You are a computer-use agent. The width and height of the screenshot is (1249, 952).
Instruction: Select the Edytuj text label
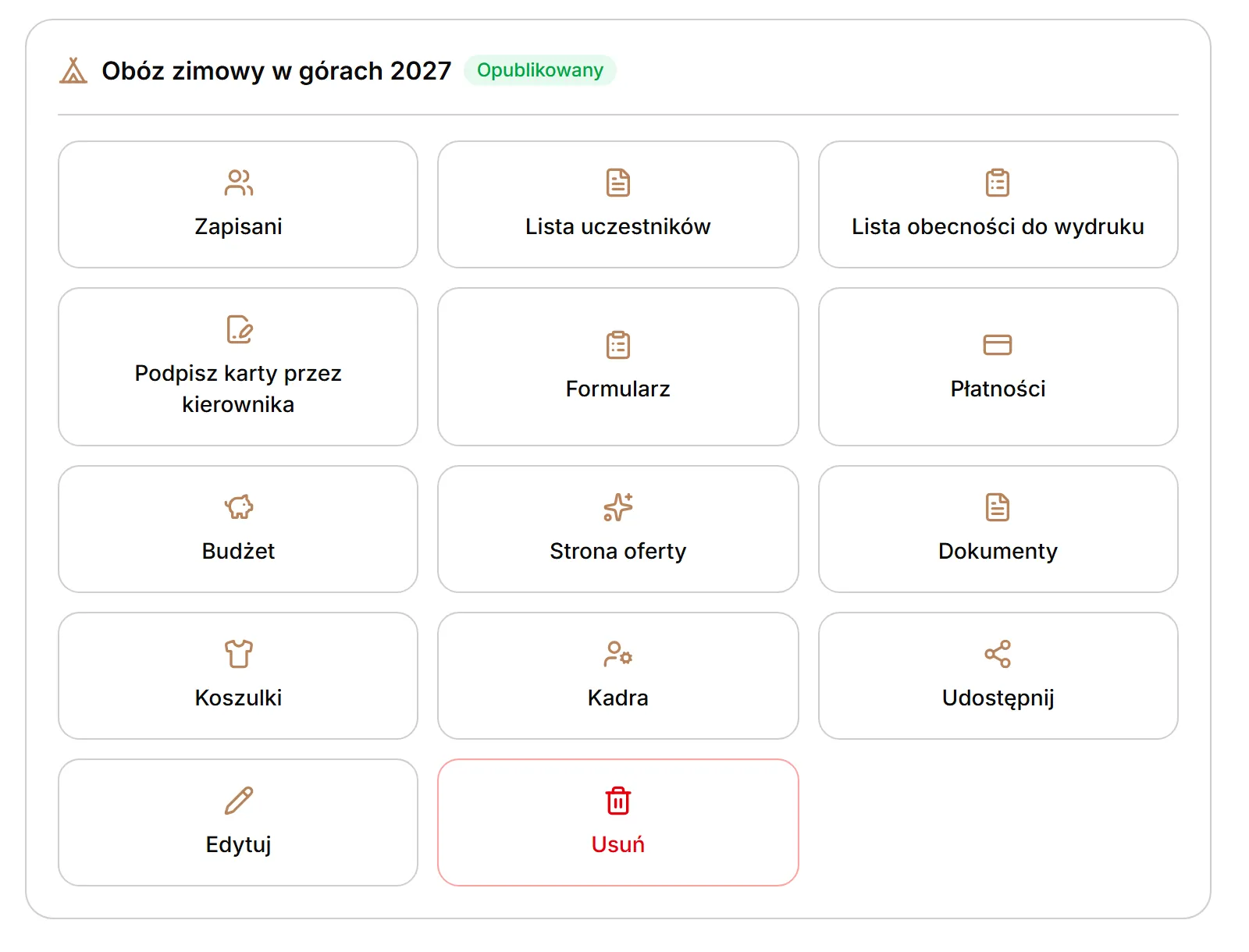click(x=238, y=844)
